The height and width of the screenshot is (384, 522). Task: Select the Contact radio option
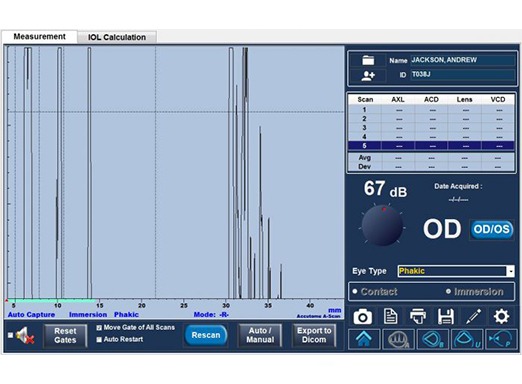(x=355, y=292)
